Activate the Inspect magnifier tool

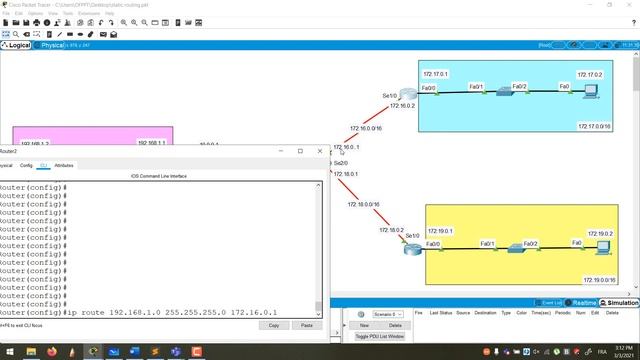pyautogui.click(x=16, y=34)
